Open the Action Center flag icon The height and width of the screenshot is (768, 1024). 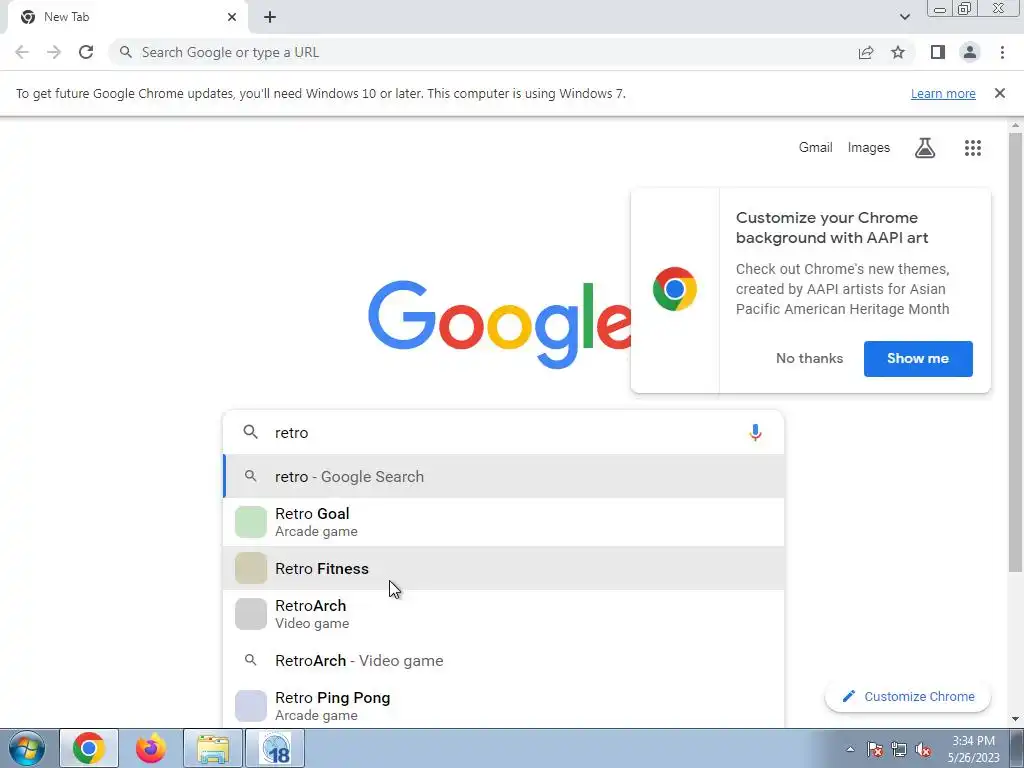pyautogui.click(x=874, y=749)
